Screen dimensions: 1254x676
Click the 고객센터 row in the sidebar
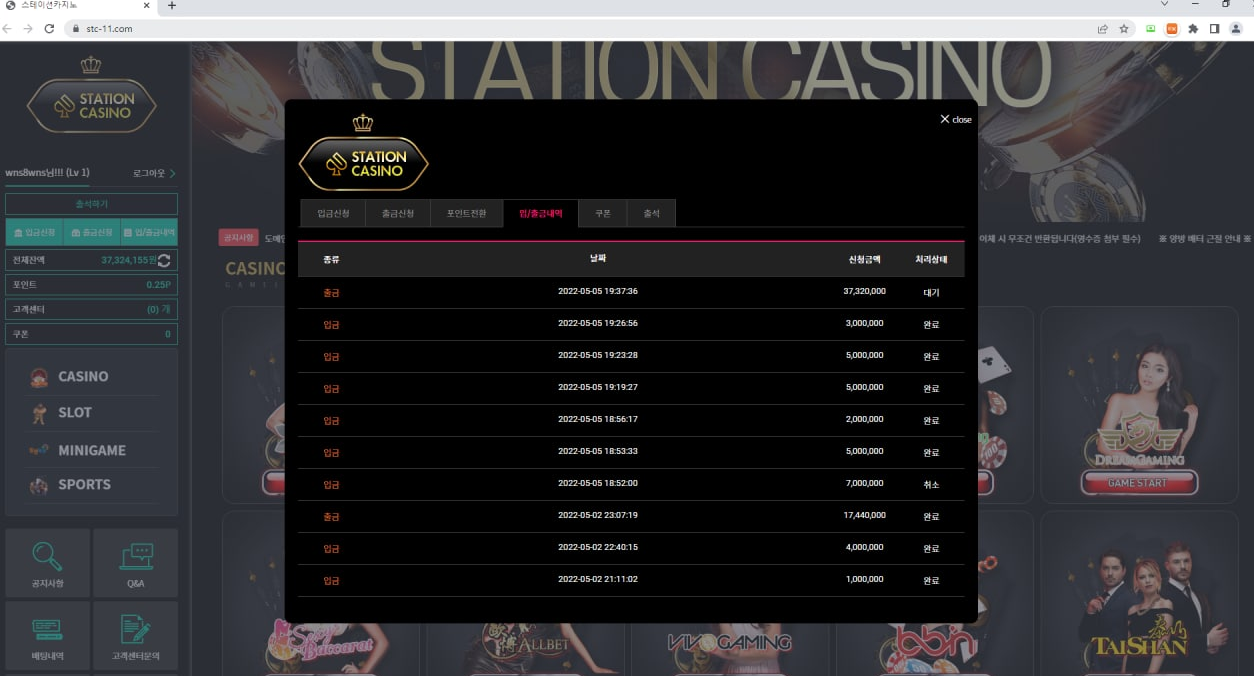(x=92, y=309)
